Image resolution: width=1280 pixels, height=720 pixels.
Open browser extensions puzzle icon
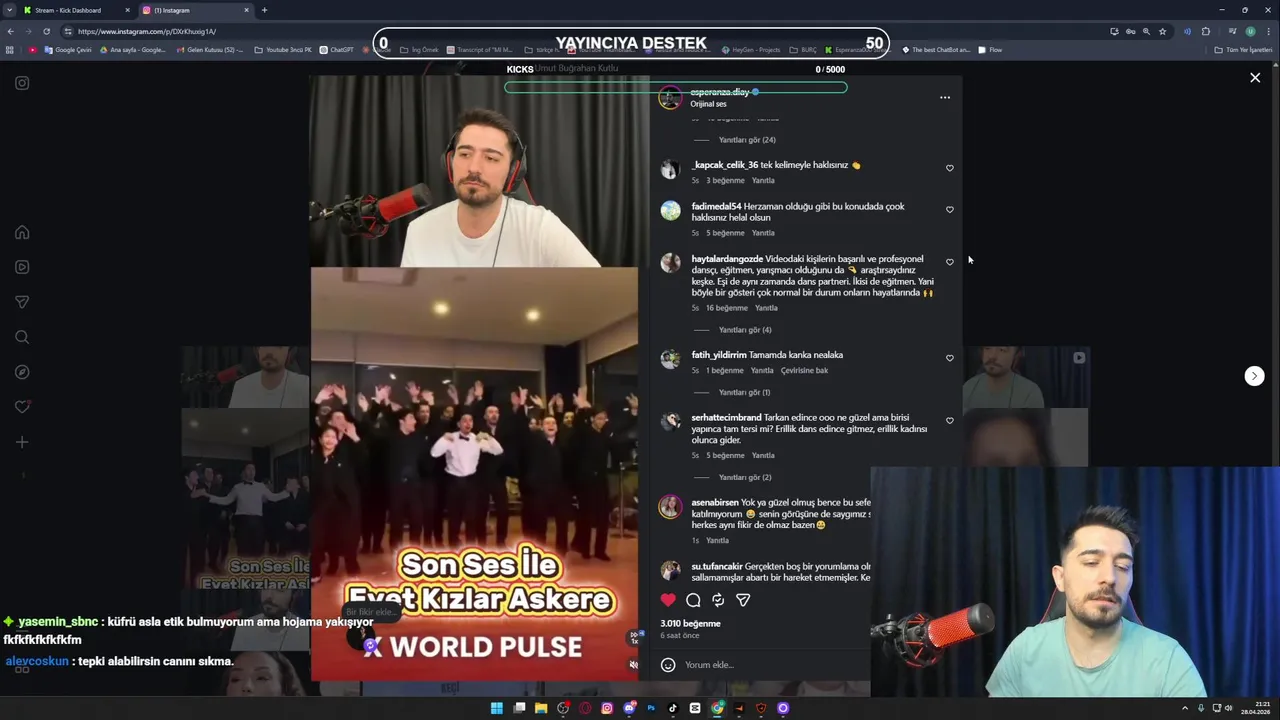[x=1206, y=31]
